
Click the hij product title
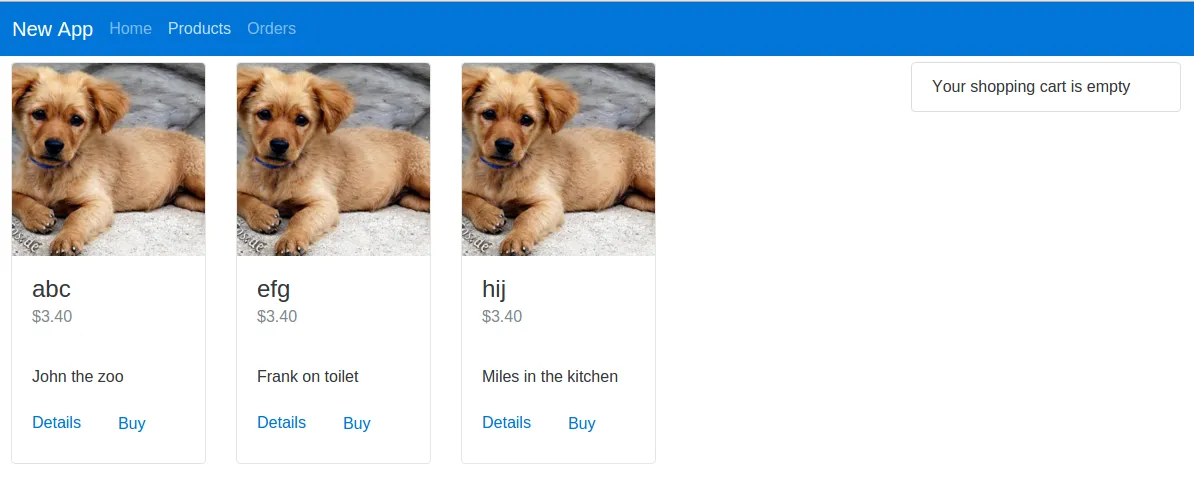[x=494, y=289]
